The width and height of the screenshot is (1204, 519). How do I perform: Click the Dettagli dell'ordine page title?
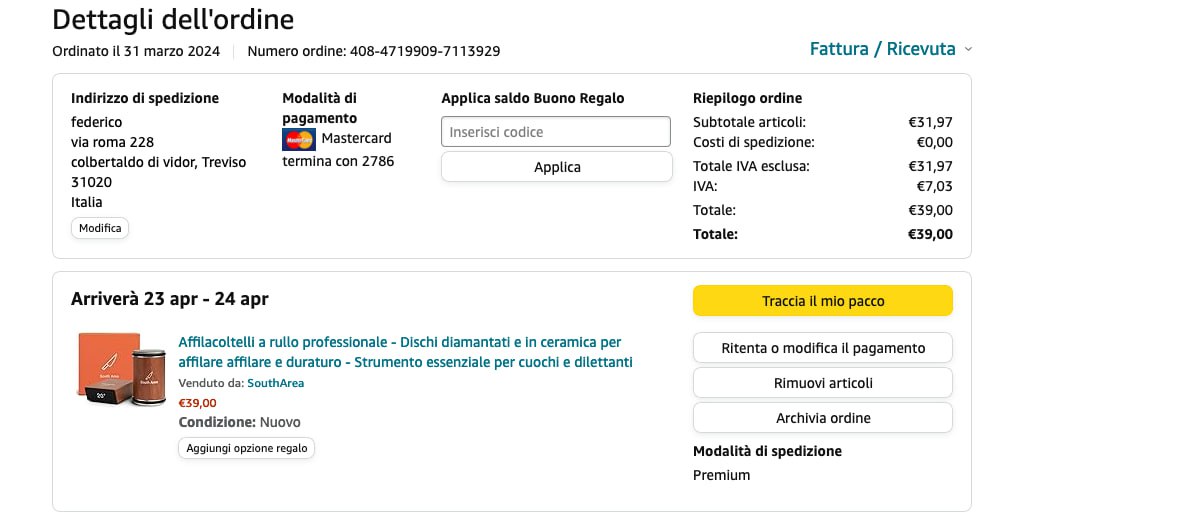(173, 19)
